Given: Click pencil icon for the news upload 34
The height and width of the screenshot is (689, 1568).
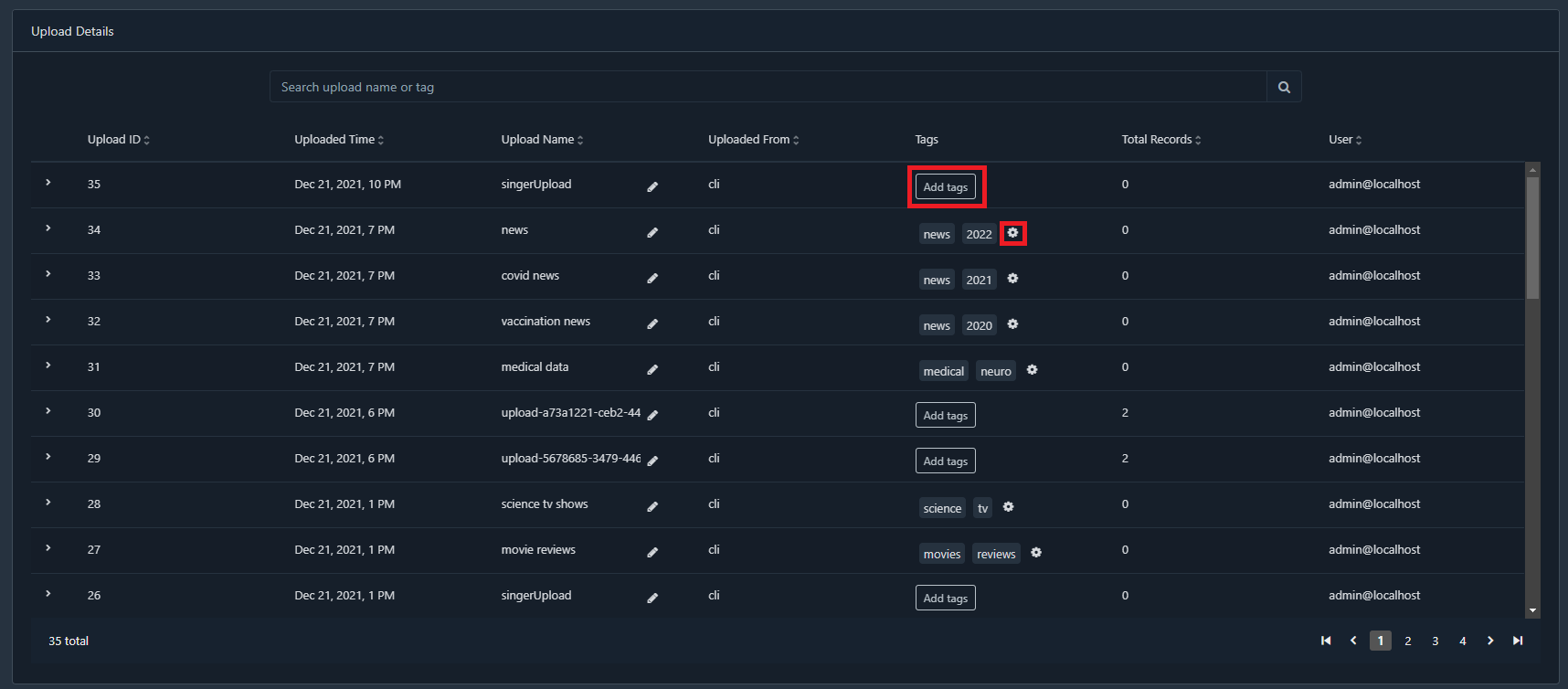Looking at the screenshot, I should pos(652,232).
